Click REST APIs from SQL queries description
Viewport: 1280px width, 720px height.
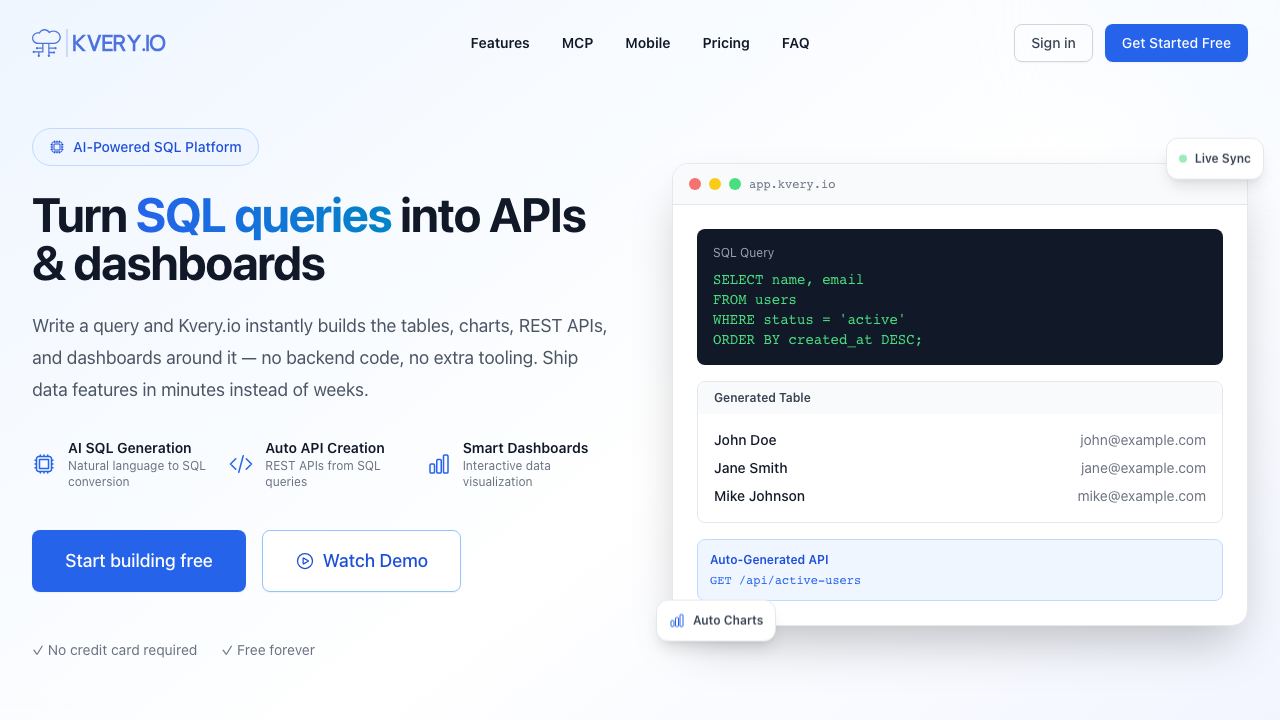coord(323,474)
